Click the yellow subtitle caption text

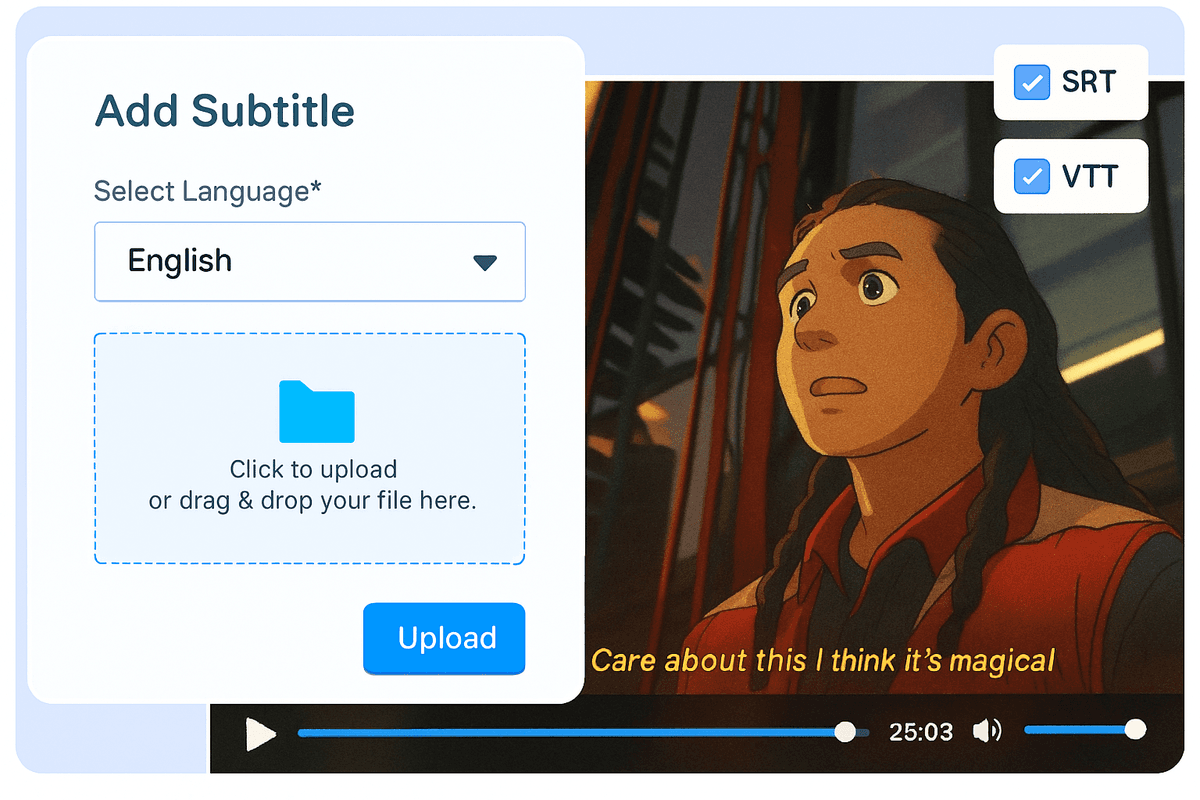[823, 660]
